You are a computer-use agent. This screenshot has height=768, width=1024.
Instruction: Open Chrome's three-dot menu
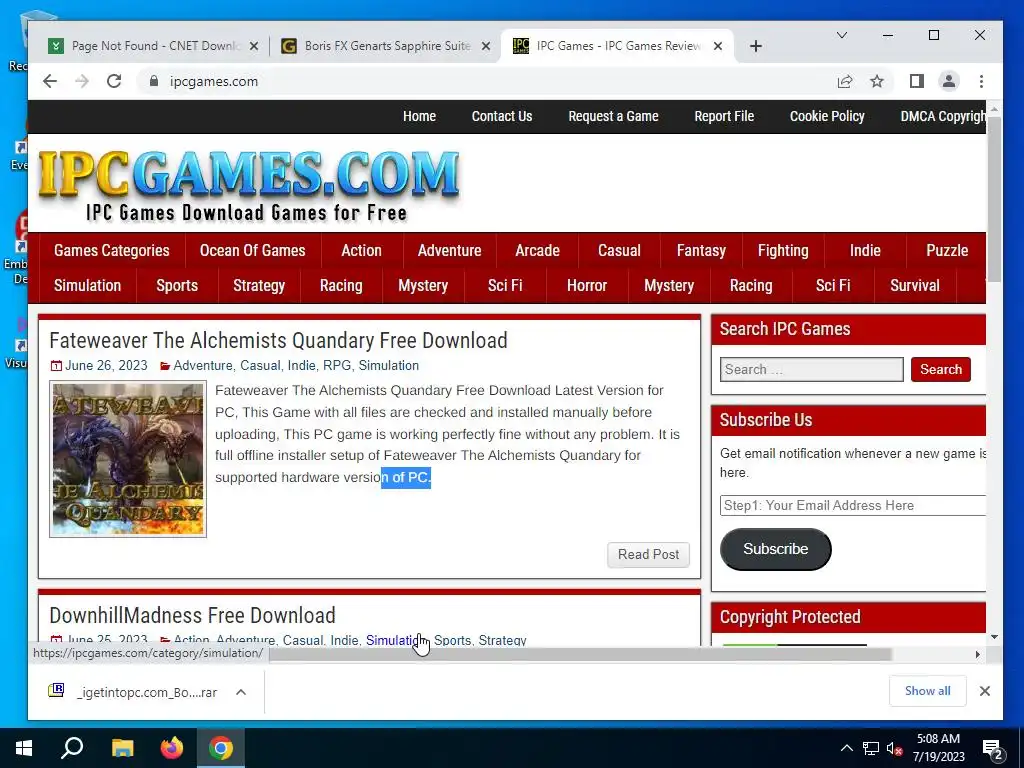coord(981,81)
